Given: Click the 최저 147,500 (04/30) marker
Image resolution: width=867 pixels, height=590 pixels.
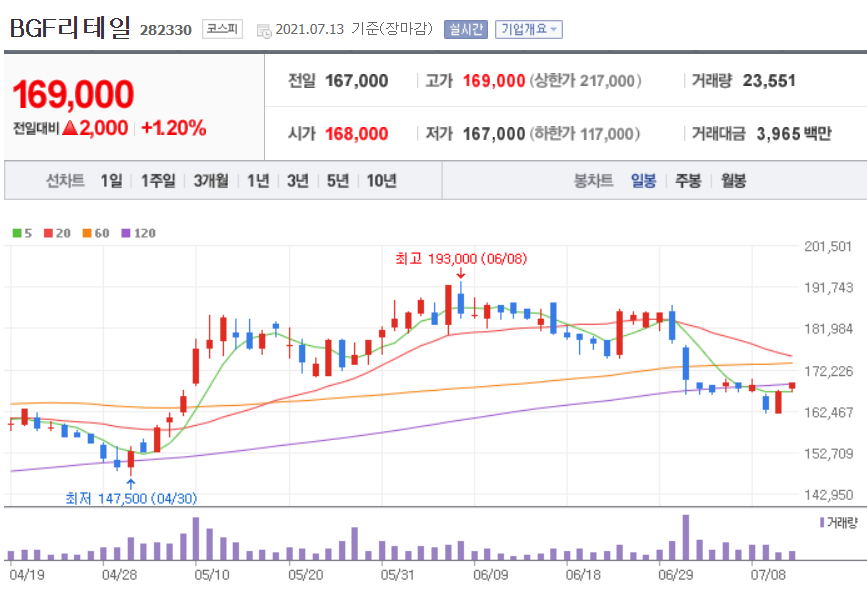Looking at the screenshot, I should tap(131, 499).
